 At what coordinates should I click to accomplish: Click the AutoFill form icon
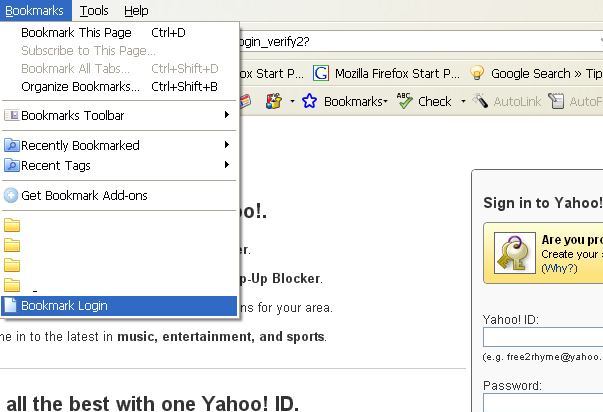coord(556,101)
